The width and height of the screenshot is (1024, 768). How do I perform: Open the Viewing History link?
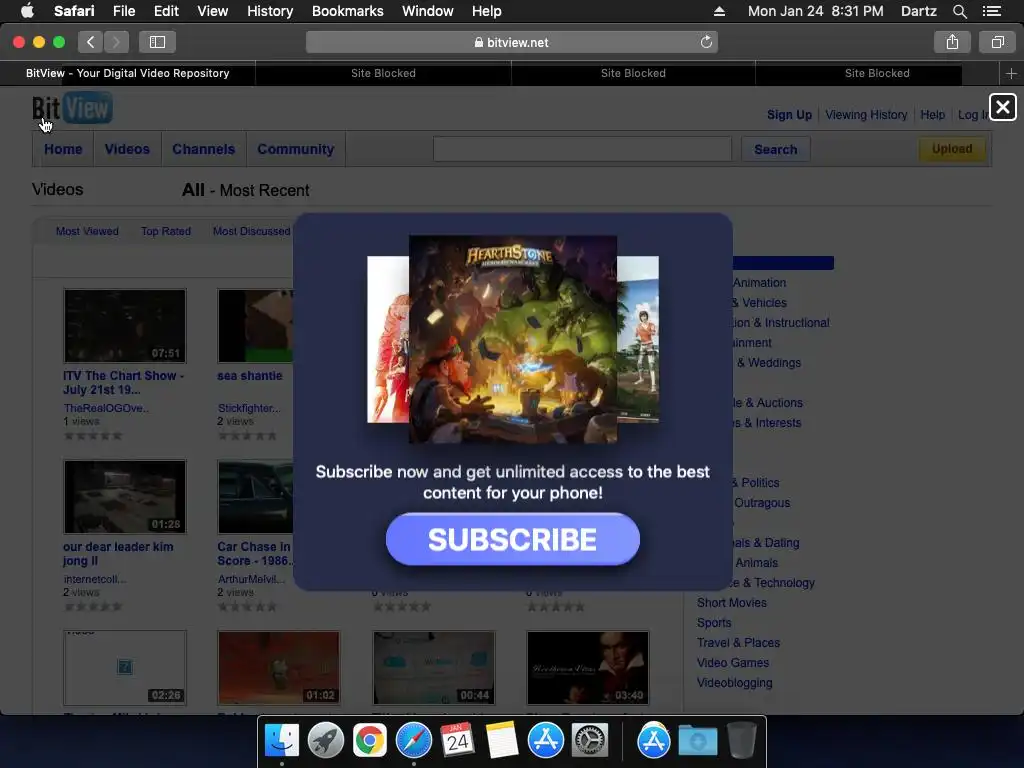(866, 115)
